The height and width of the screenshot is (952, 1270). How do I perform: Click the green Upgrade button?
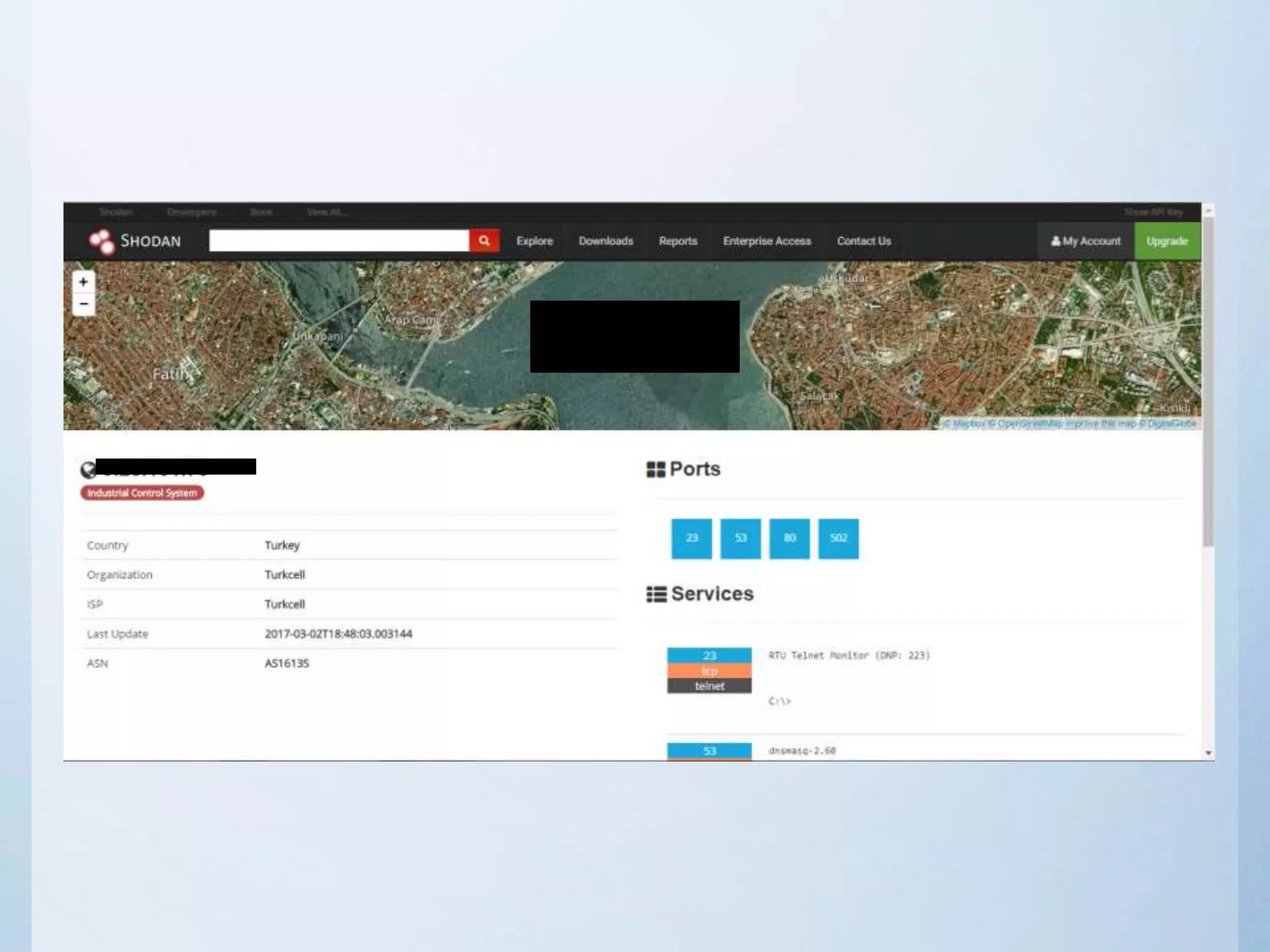(1166, 241)
